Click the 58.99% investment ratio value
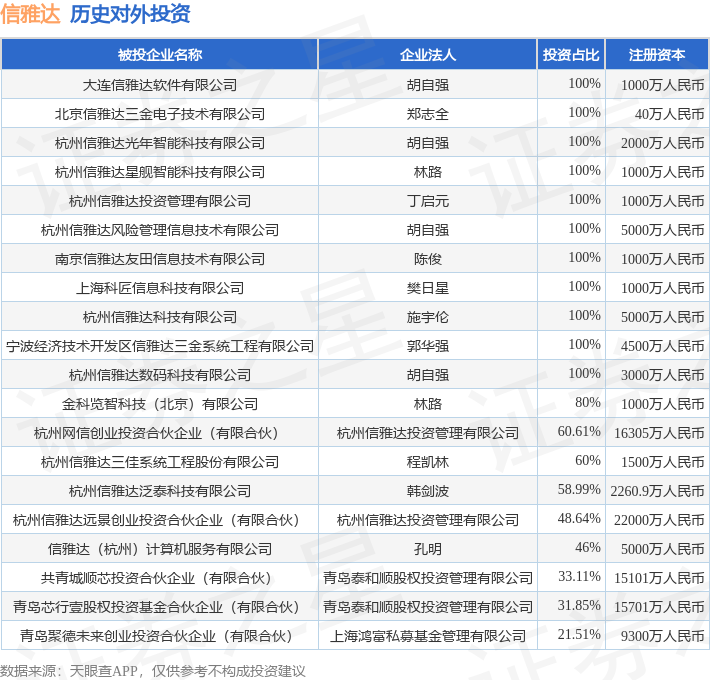Screen dimensions: 710x680 tap(579, 489)
